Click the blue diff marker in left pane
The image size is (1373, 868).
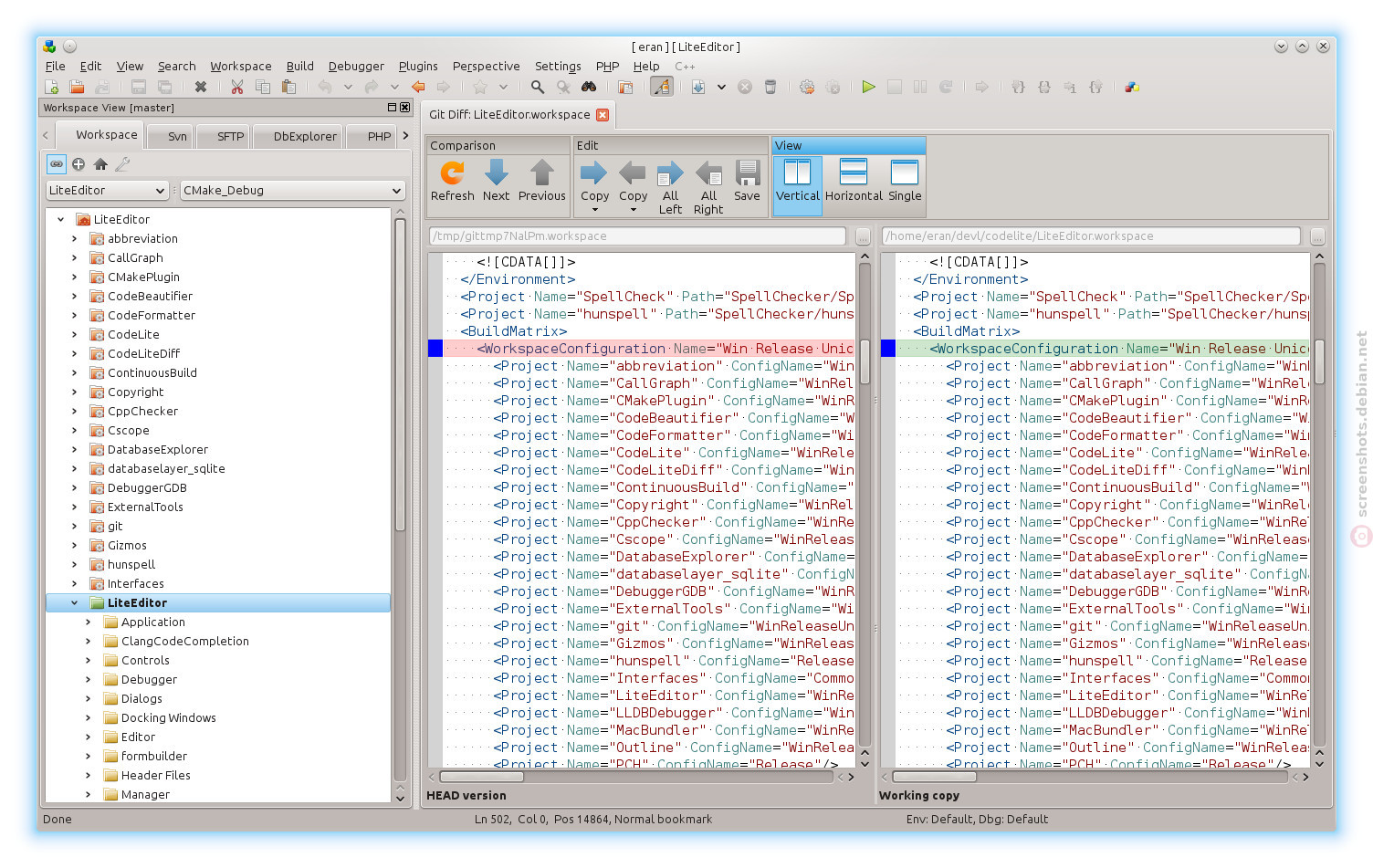click(435, 349)
